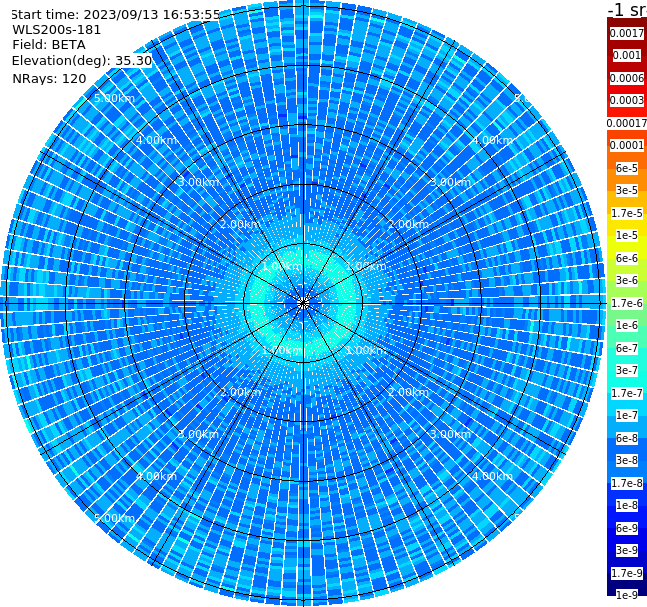Click the 1.7e-7 colorbar label
The width and height of the screenshot is (647, 607).
pos(627,393)
